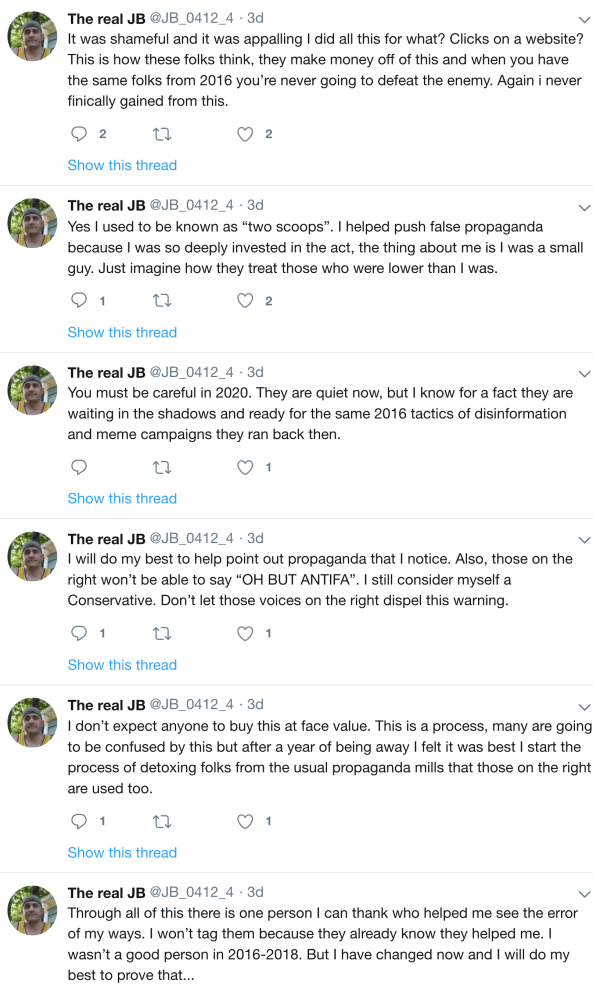
Task: Retweet the 'face value' tweet
Action: coord(163,822)
